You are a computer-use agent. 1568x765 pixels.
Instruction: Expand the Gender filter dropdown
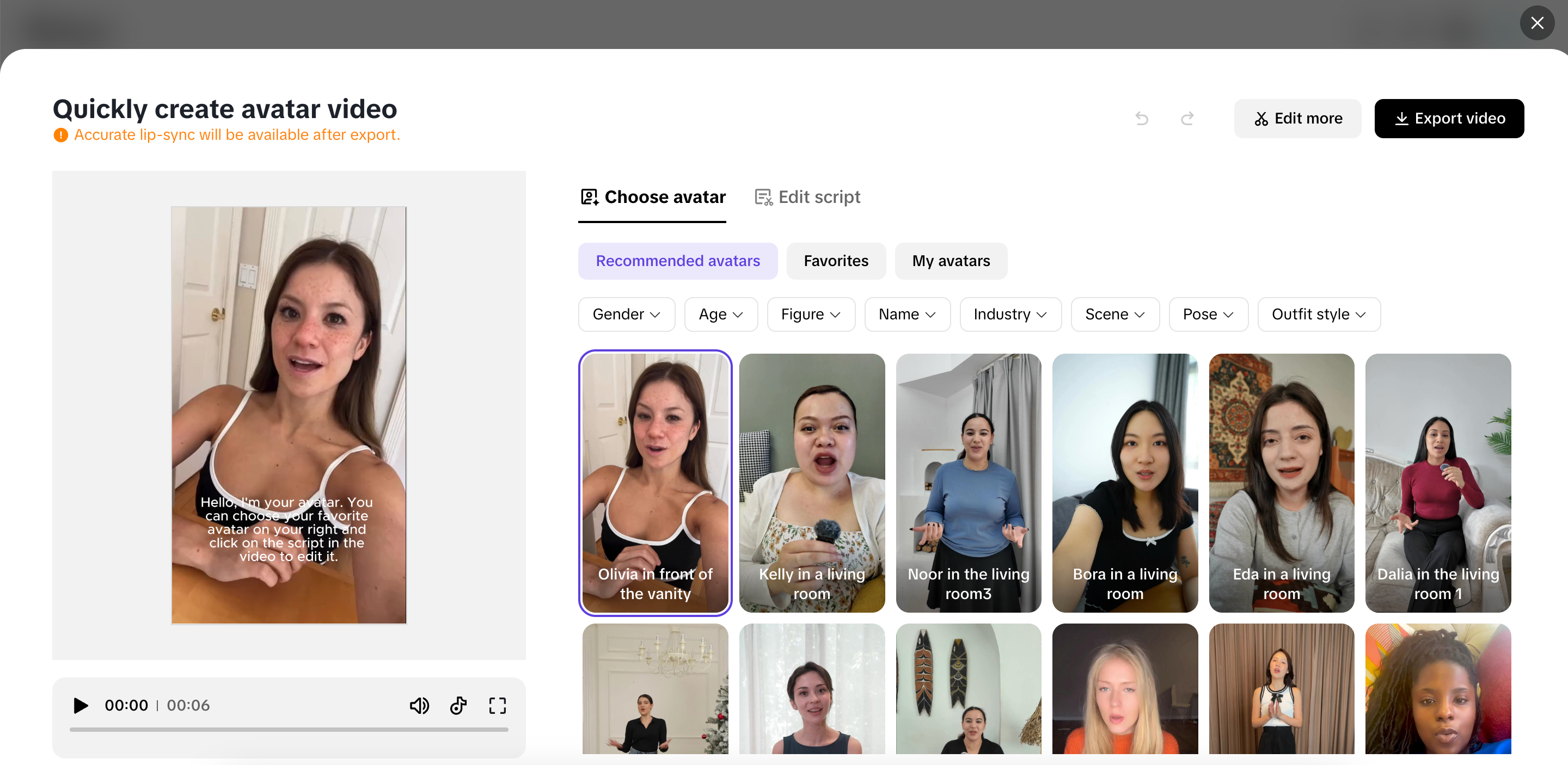pos(626,314)
